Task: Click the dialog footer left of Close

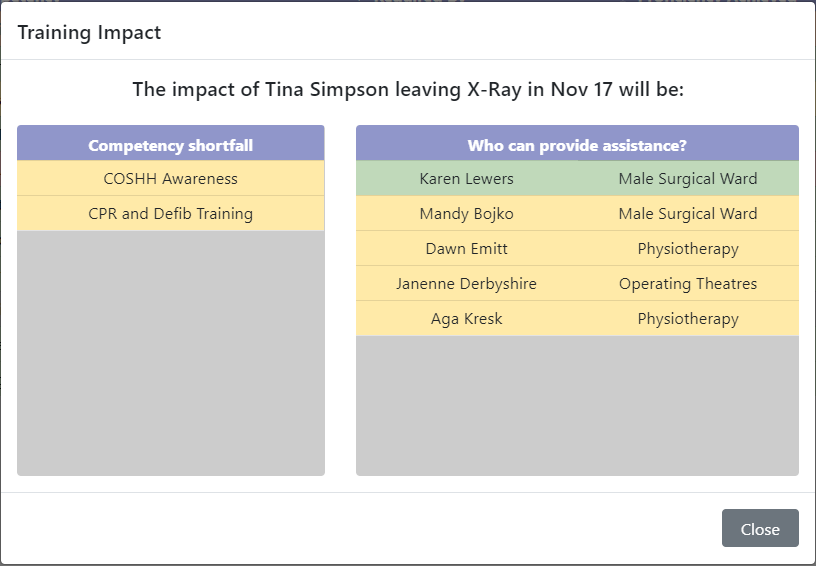Action: coord(361,528)
